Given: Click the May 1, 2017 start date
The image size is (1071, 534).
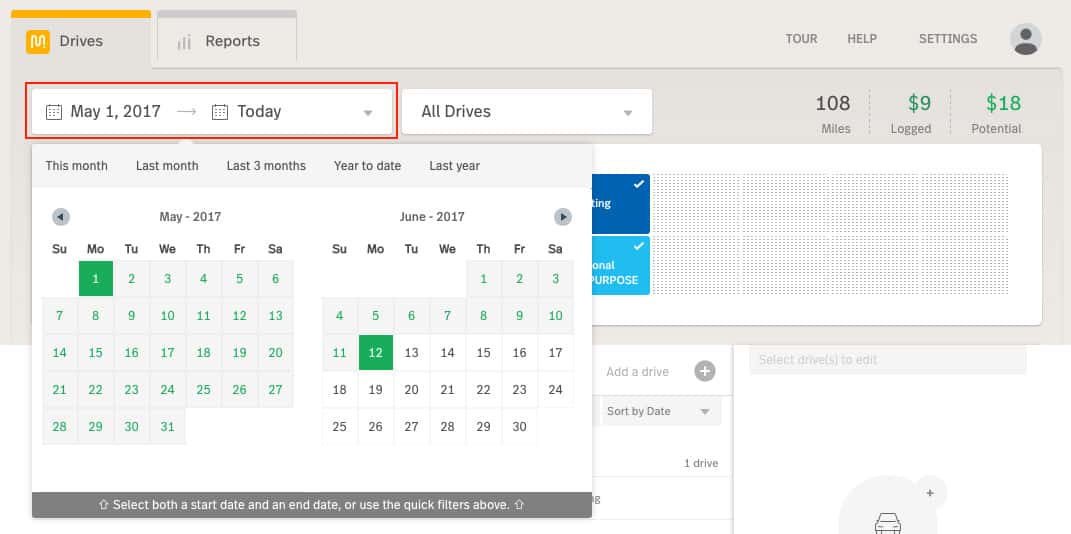Looking at the screenshot, I should click(x=115, y=112).
